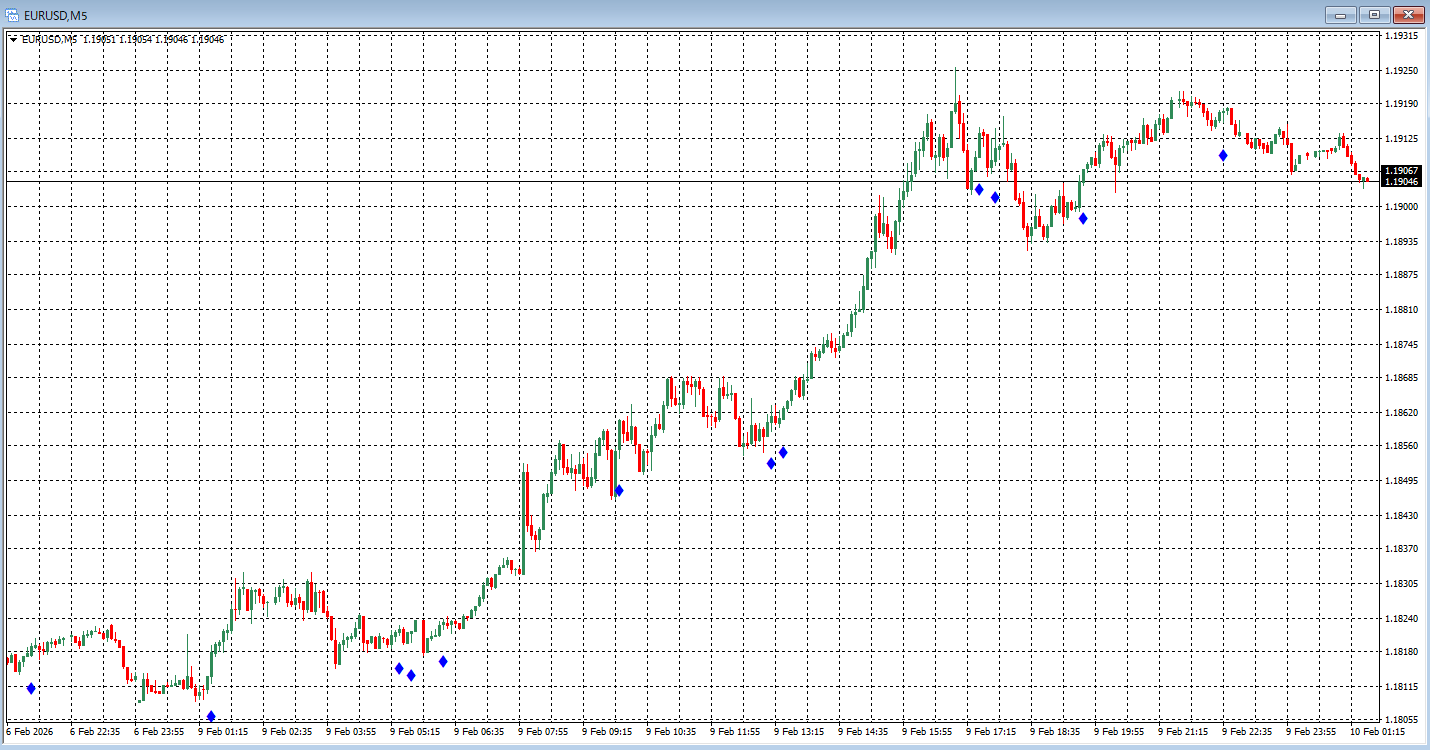This screenshot has width=1430, height=750.
Task: Select the right diamond of pair above 9 Feb 13:15
Action: [783, 452]
